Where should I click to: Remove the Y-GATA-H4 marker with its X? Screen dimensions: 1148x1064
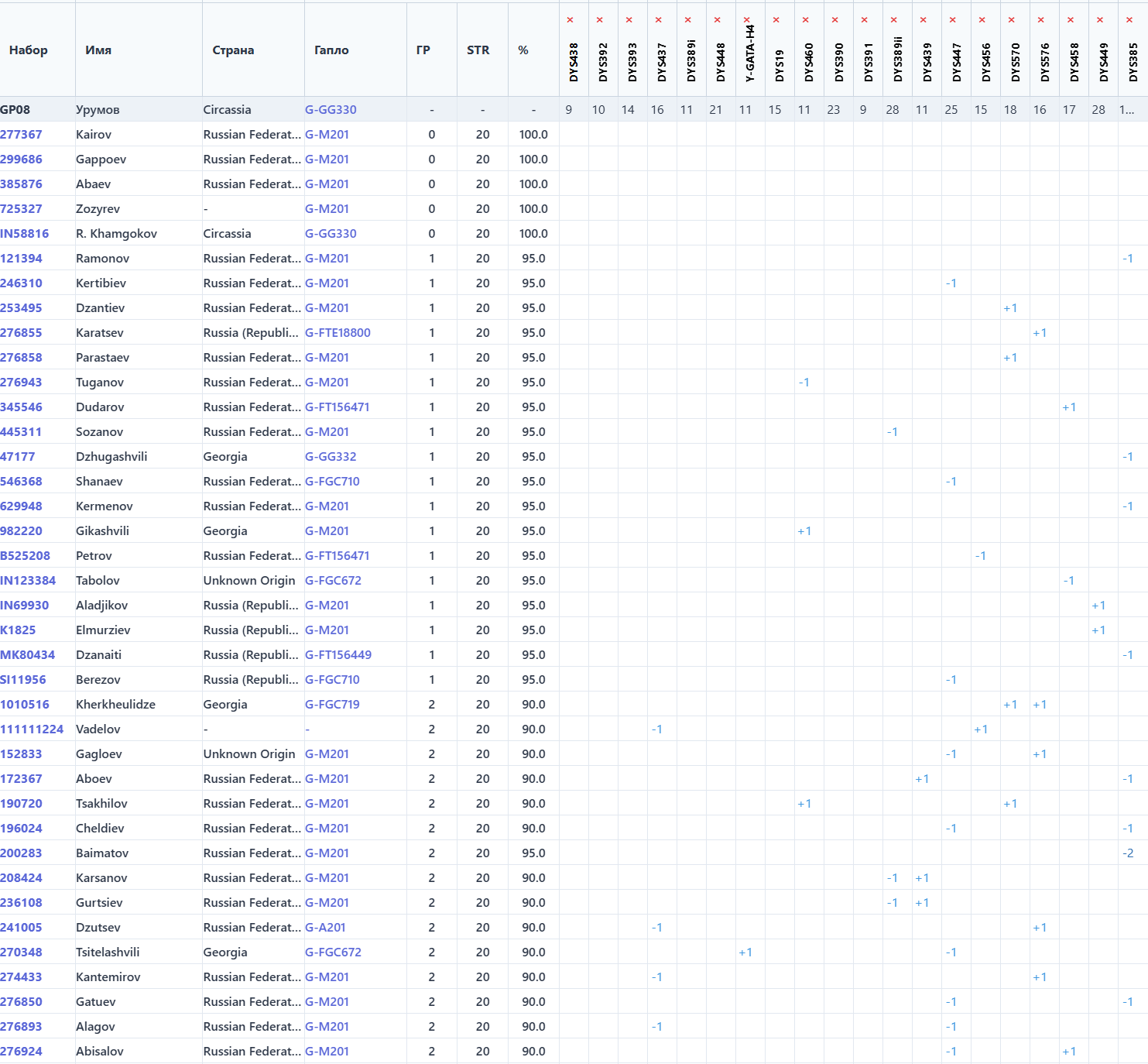click(746, 20)
